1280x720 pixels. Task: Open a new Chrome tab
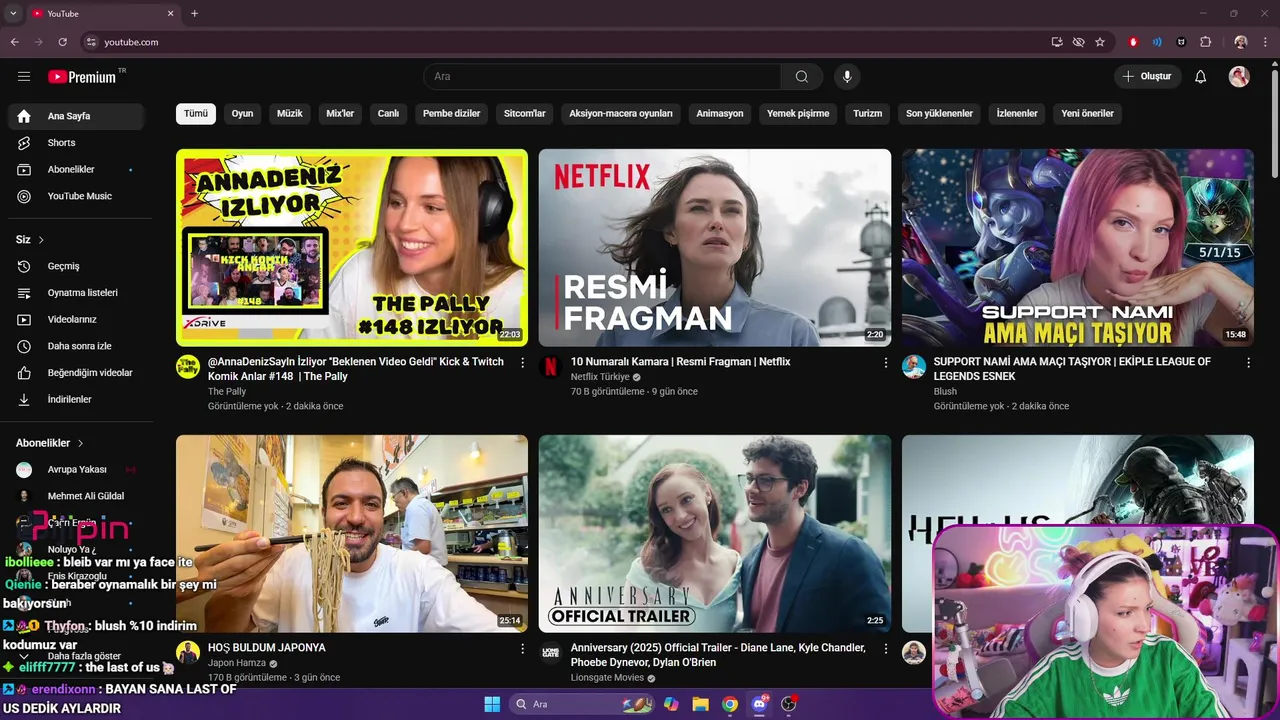[x=194, y=14]
